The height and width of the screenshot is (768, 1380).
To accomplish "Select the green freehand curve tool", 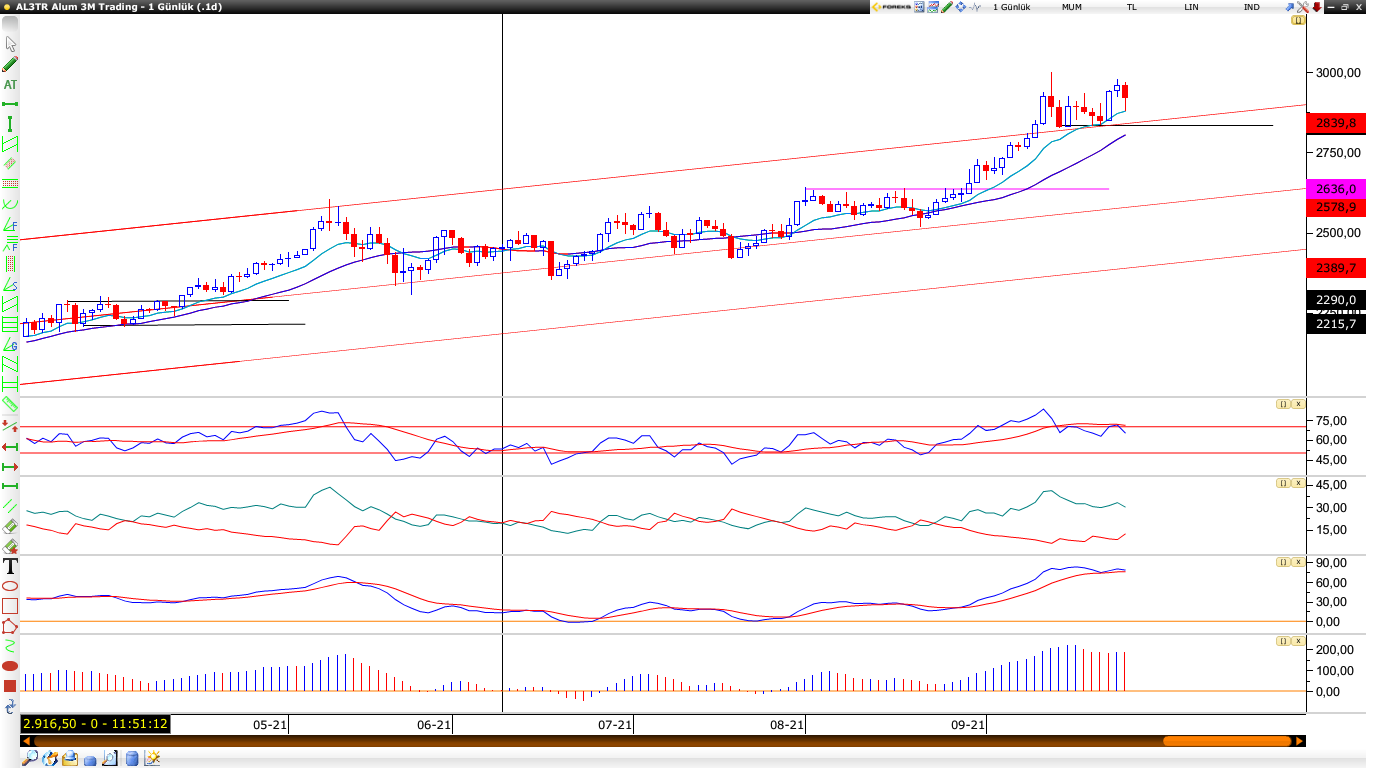I will pyautogui.click(x=11, y=646).
